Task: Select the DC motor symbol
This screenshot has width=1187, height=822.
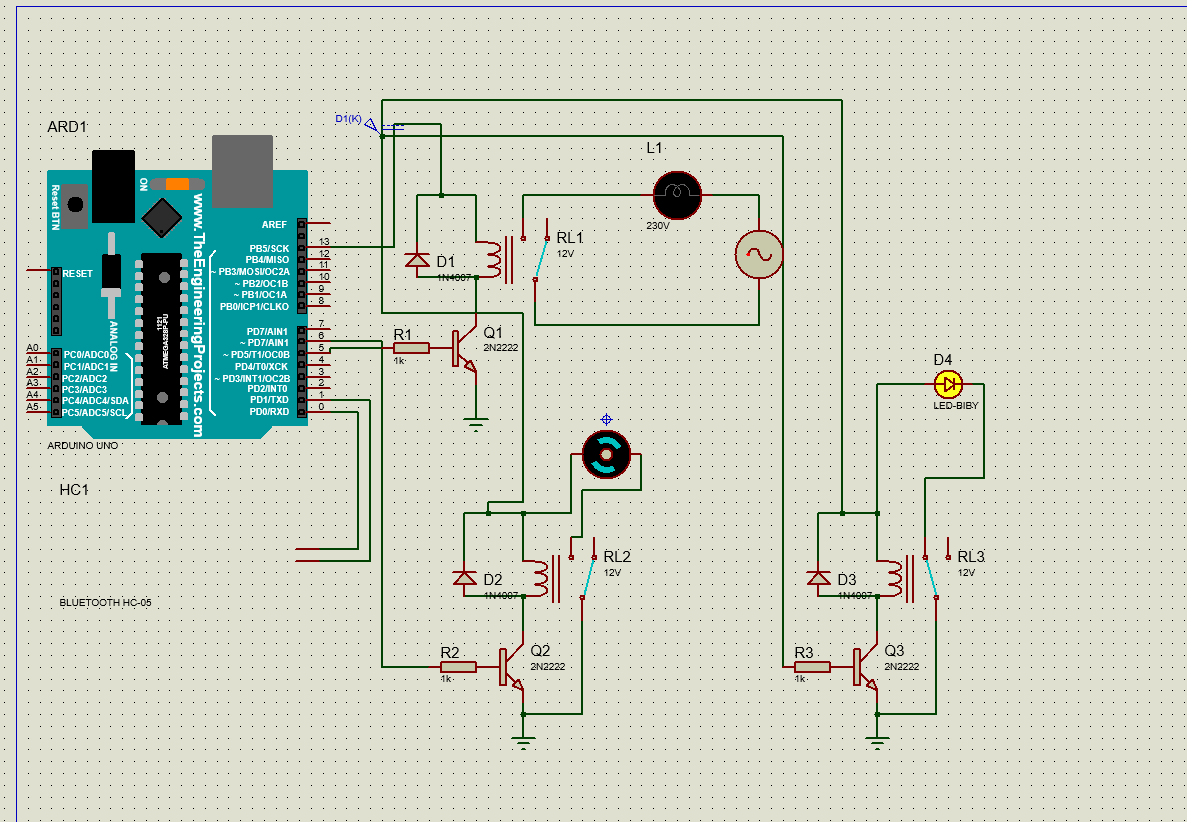Action: point(606,454)
